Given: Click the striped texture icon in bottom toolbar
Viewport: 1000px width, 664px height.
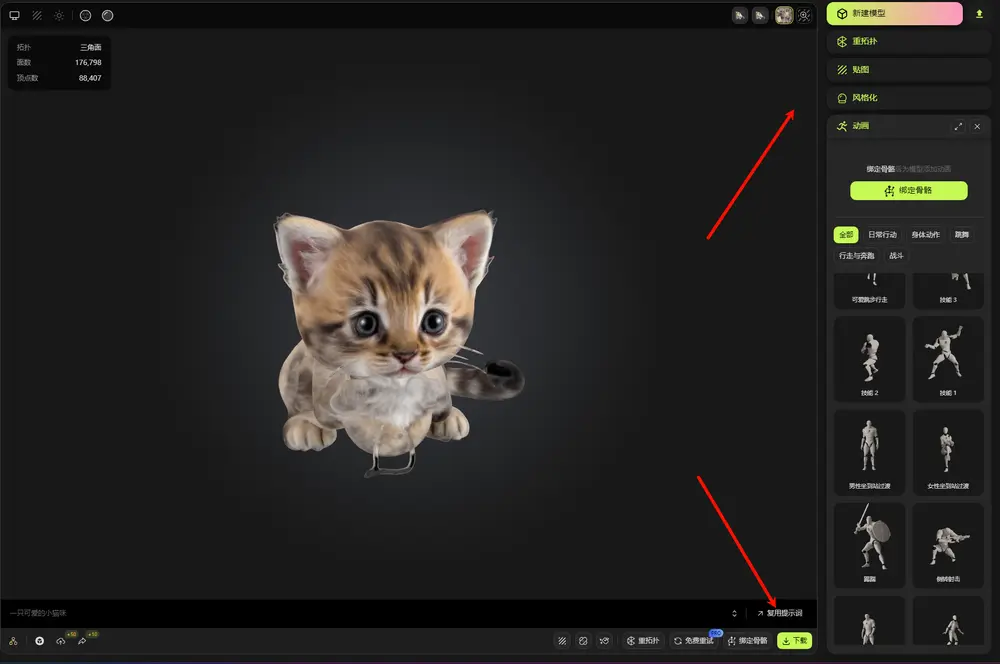Looking at the screenshot, I should (x=563, y=641).
